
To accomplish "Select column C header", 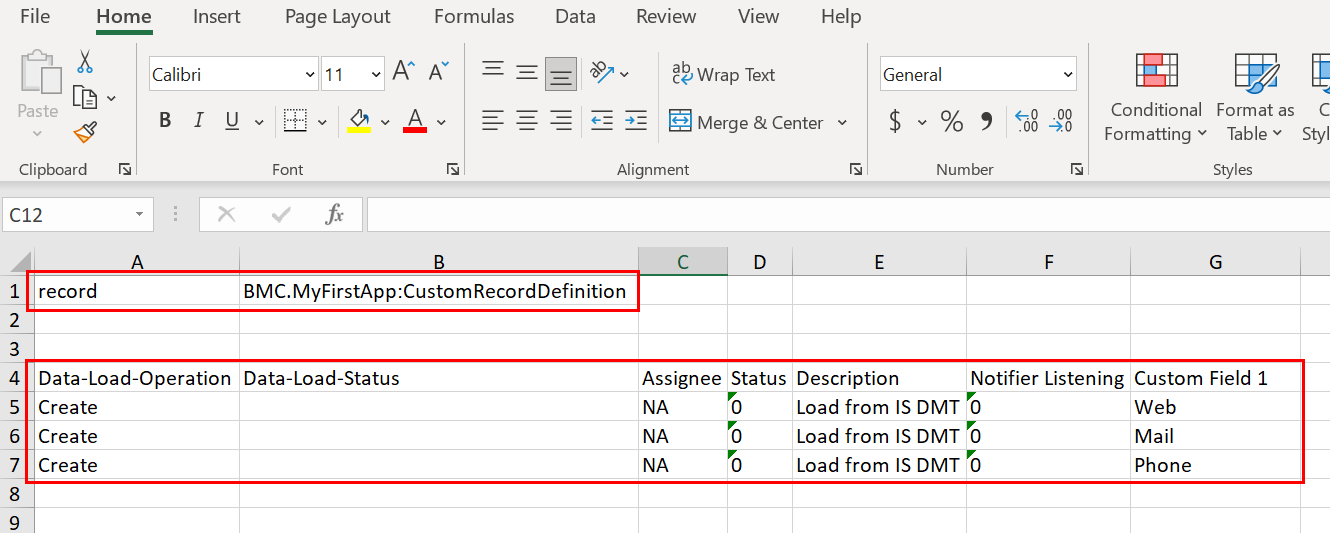I will (x=683, y=262).
